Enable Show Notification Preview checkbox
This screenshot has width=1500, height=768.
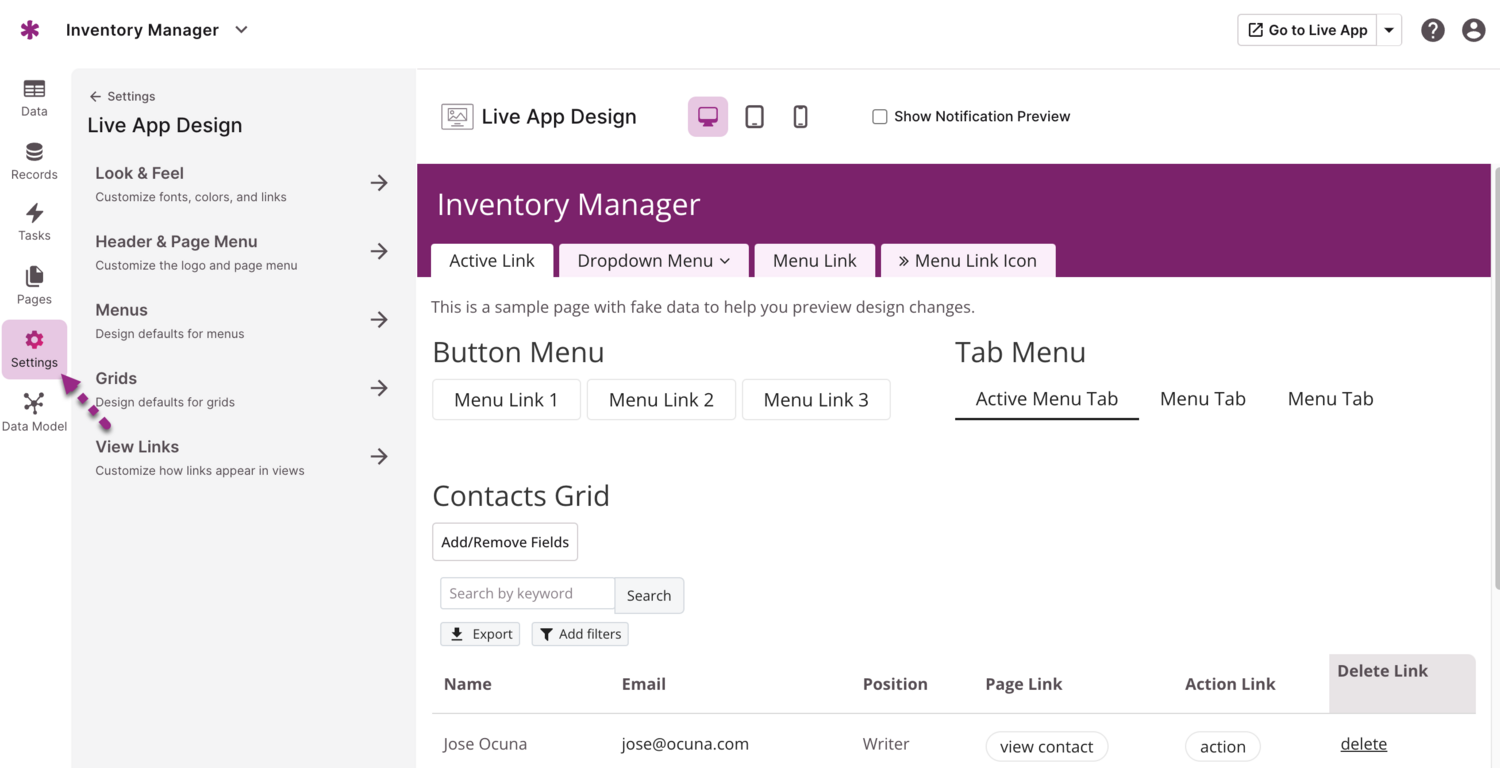(x=880, y=117)
